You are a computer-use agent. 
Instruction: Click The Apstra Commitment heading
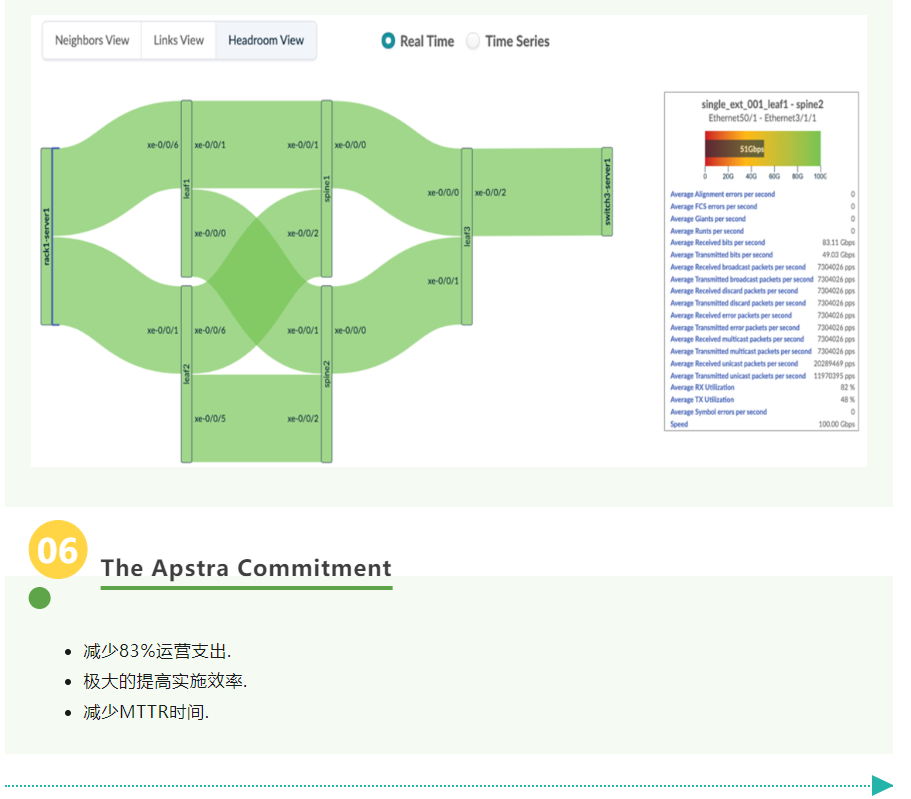pyautogui.click(x=246, y=568)
